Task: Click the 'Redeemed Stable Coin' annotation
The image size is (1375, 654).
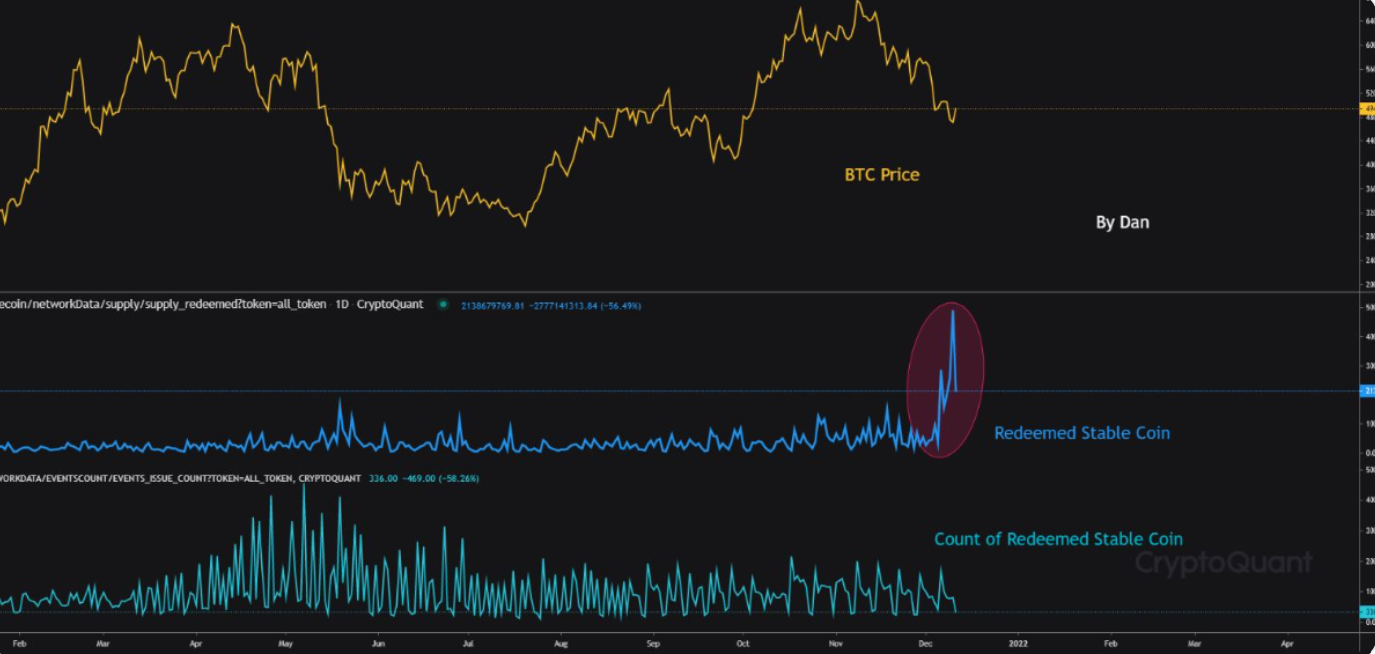Action: [1082, 433]
